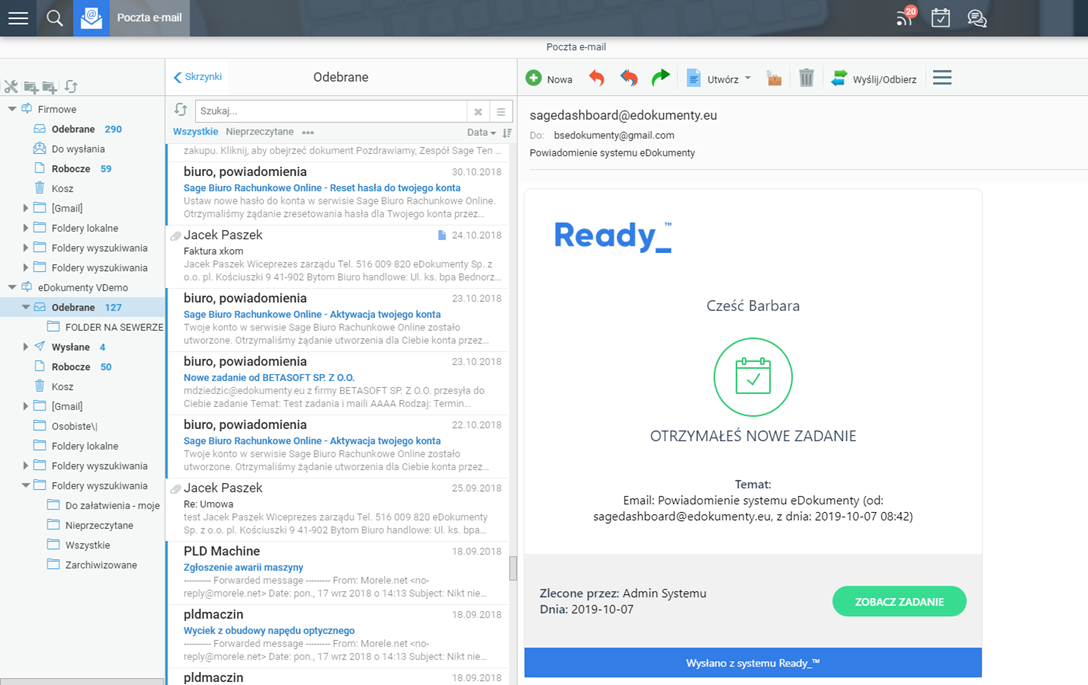Delete the message with the trash bin icon
This screenshot has height=685, width=1088.
[806, 78]
